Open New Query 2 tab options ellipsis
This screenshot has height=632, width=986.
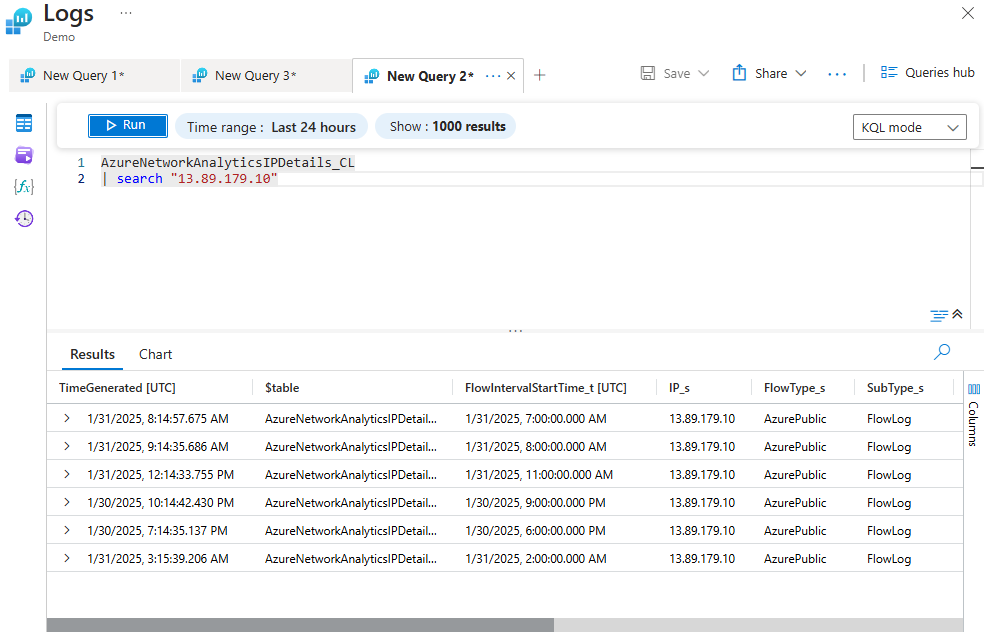click(493, 76)
